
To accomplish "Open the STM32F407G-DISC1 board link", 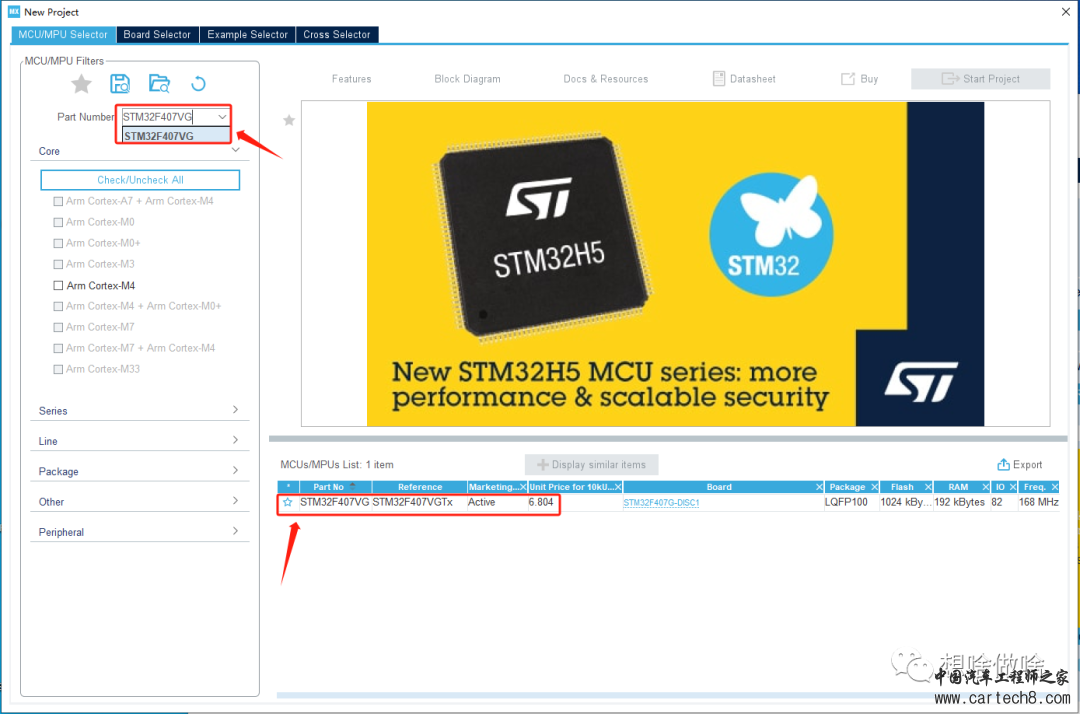I will click(x=661, y=503).
